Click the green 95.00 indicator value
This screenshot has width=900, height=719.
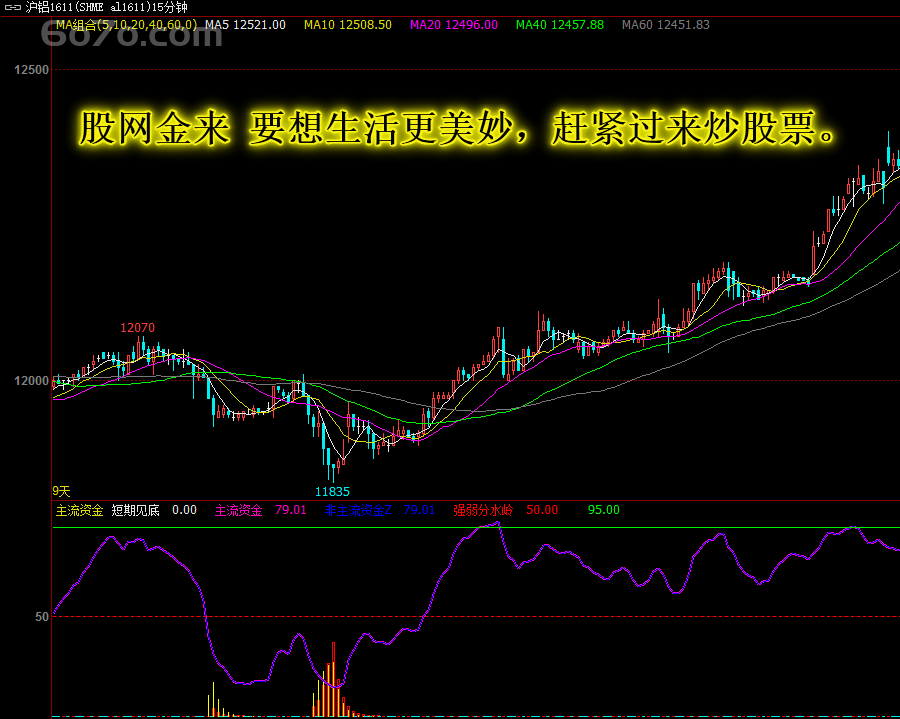tap(603, 510)
